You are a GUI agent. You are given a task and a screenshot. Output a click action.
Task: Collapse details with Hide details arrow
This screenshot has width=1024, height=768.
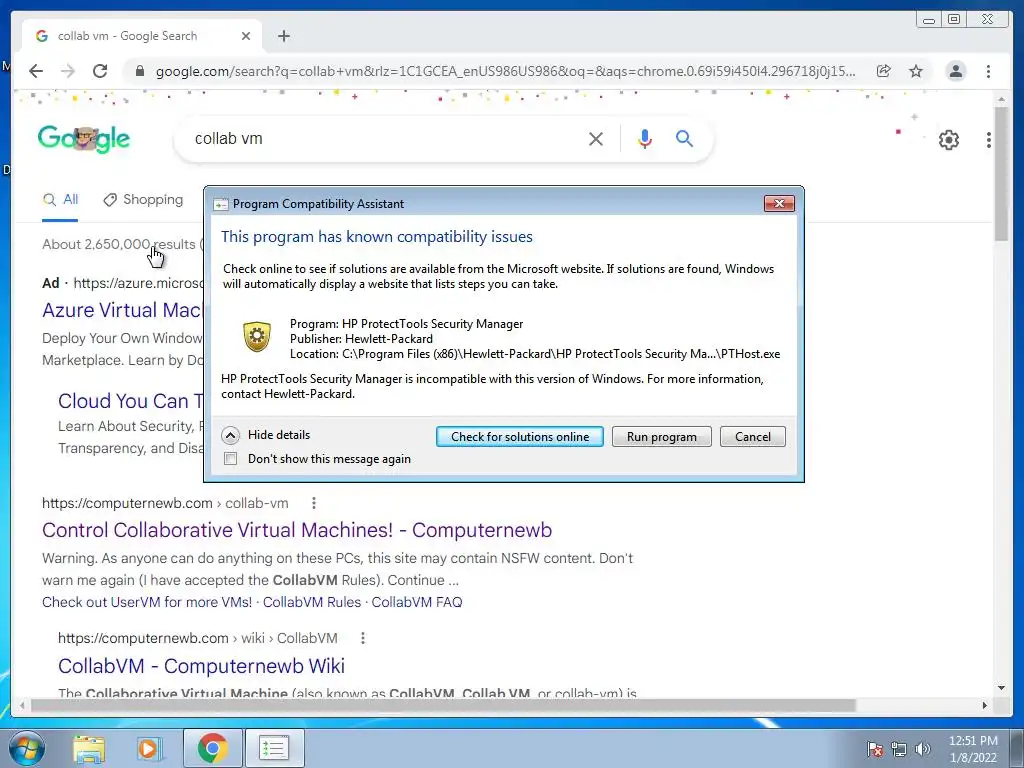tap(231, 435)
